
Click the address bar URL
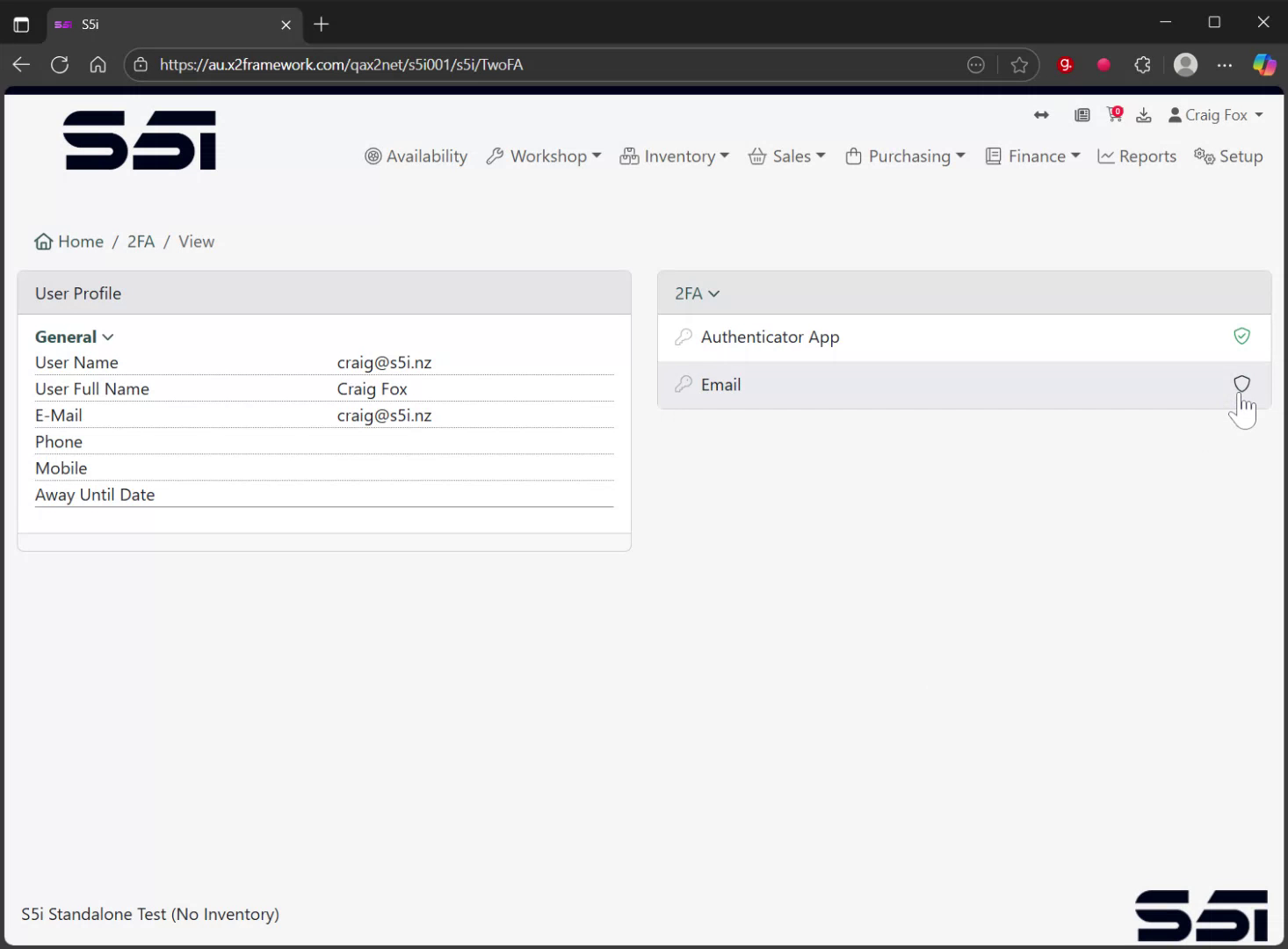341,64
